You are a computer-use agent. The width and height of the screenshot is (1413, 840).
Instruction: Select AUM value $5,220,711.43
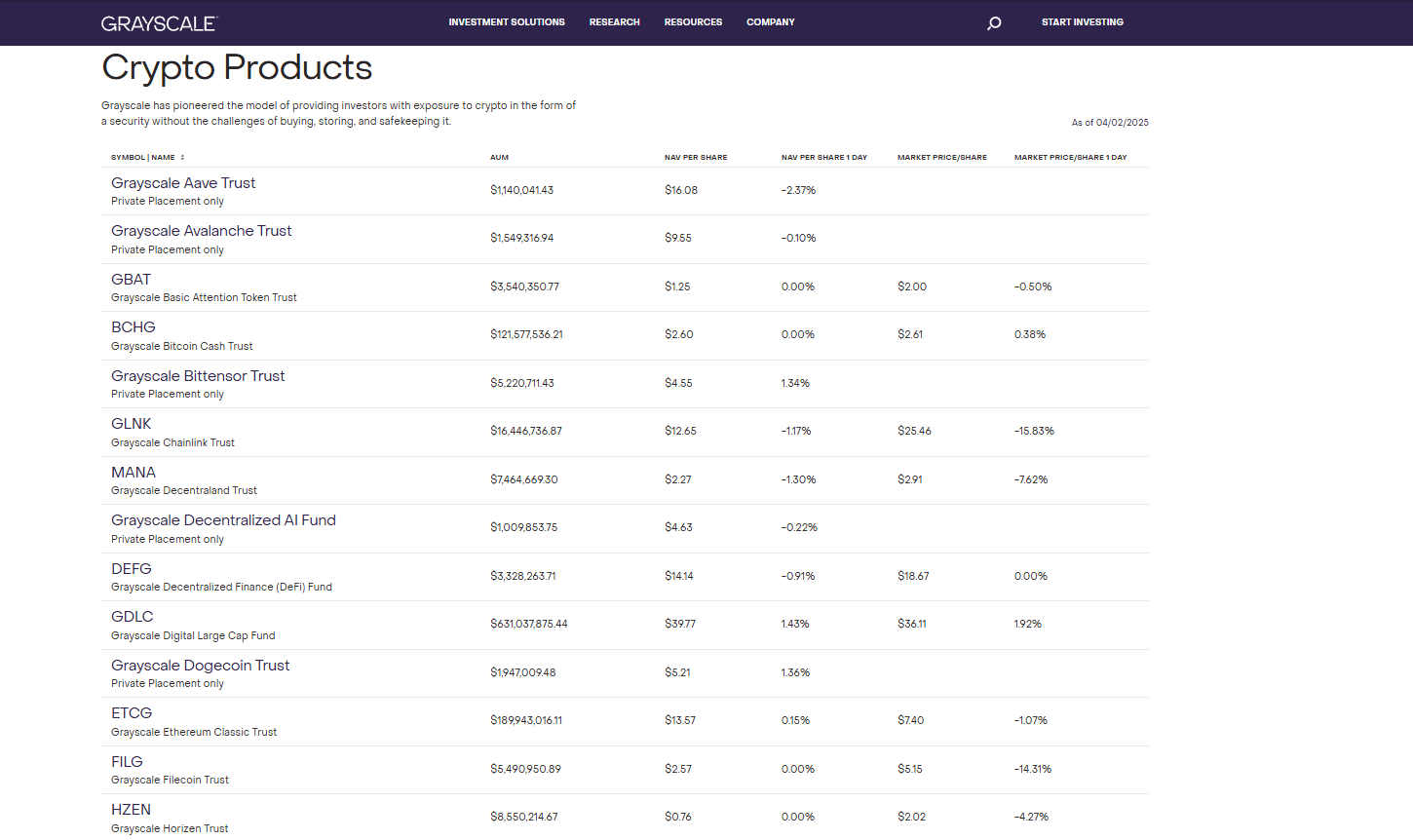click(521, 383)
